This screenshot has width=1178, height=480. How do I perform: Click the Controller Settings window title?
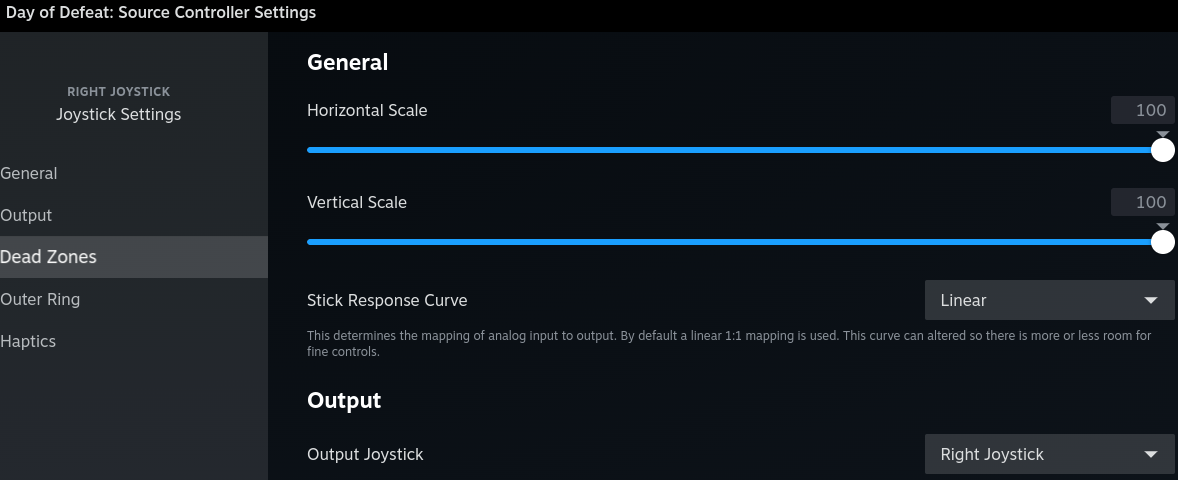(x=161, y=13)
